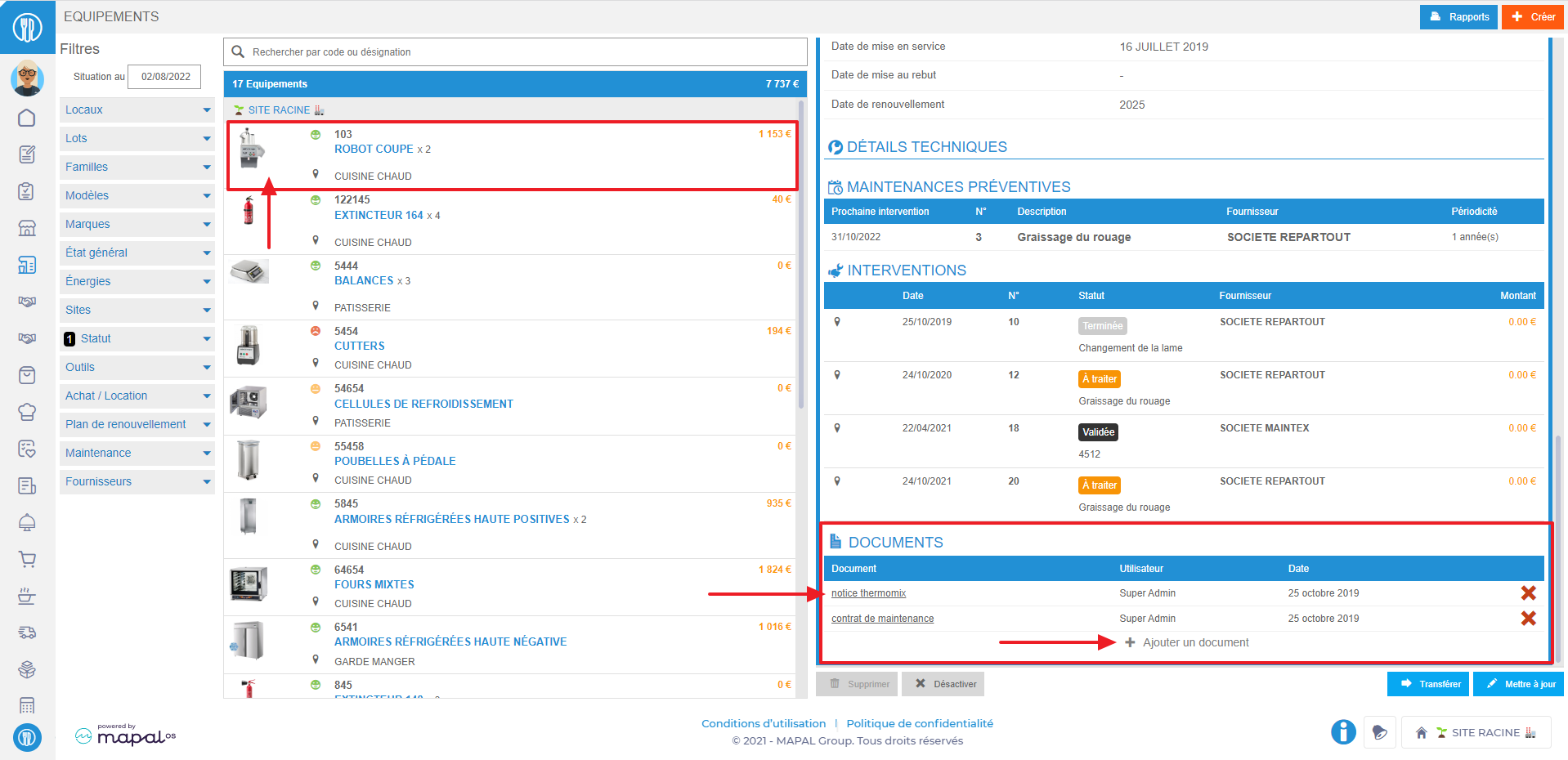Select the FOURS MIXTES equipment thumbnail
The width and height of the screenshot is (1568, 760).
249,584
